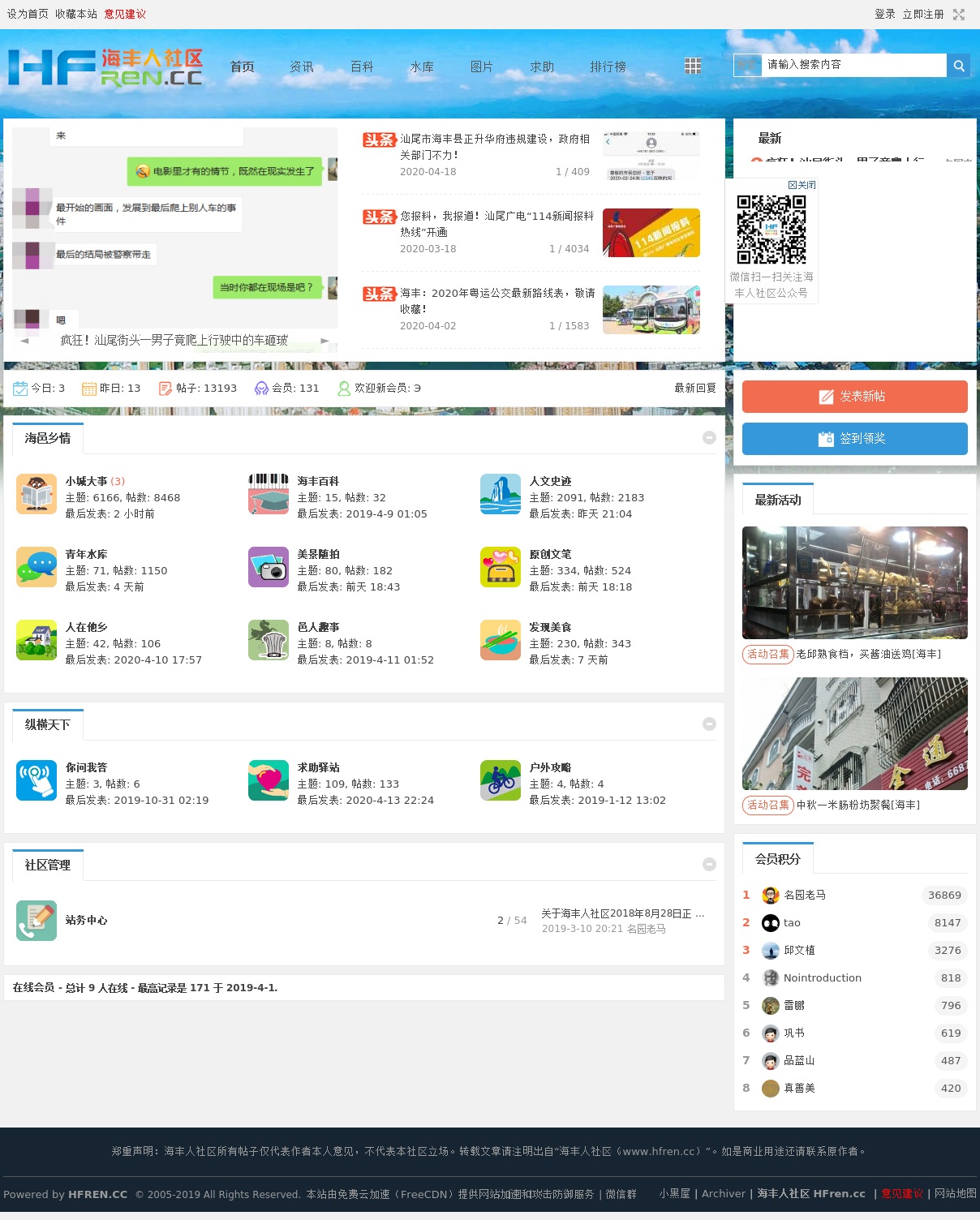The height and width of the screenshot is (1220, 980).
Task: Close the WeChat QR code popup
Action: 802,185
